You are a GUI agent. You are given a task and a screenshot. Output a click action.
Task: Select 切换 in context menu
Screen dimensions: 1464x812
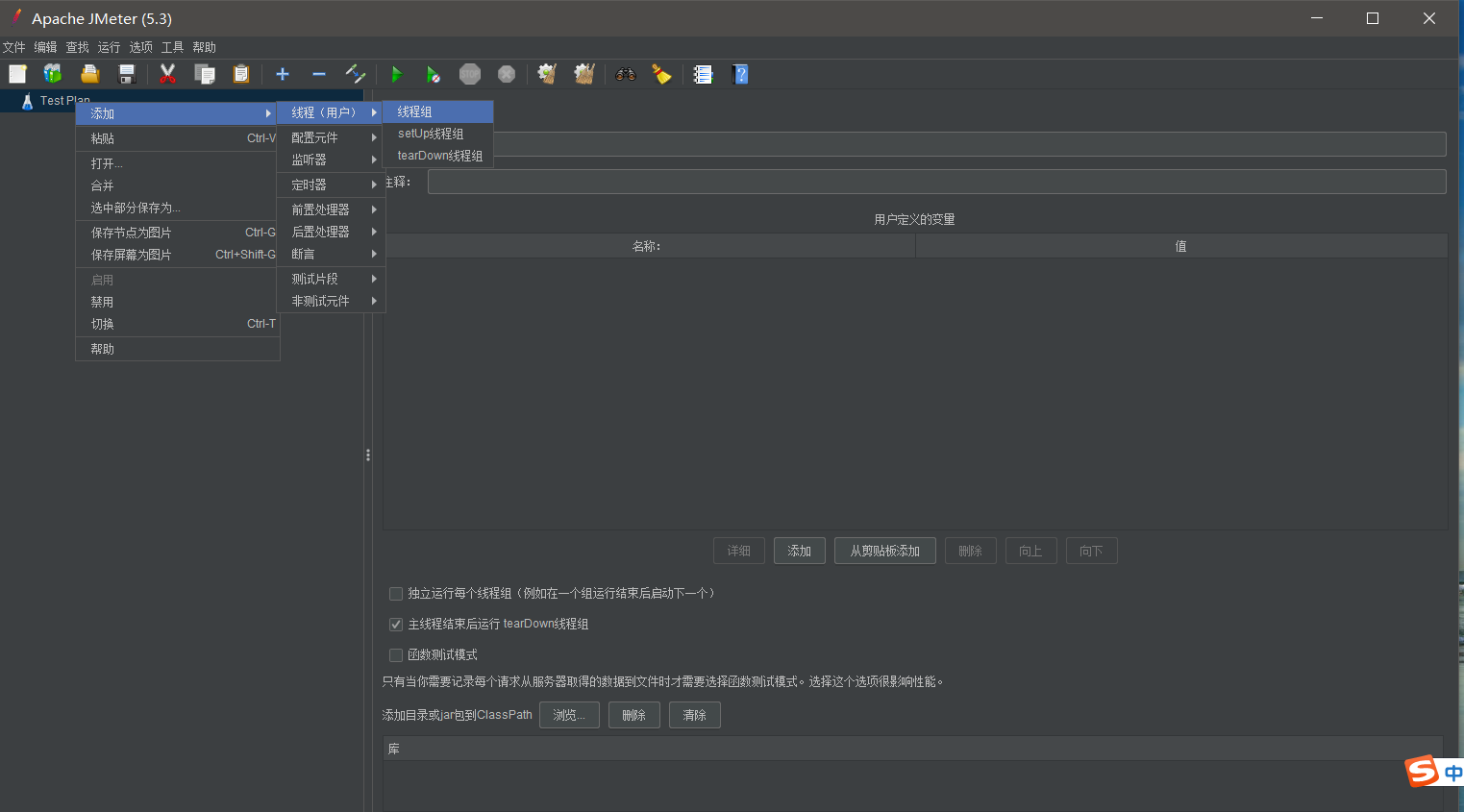point(177,324)
